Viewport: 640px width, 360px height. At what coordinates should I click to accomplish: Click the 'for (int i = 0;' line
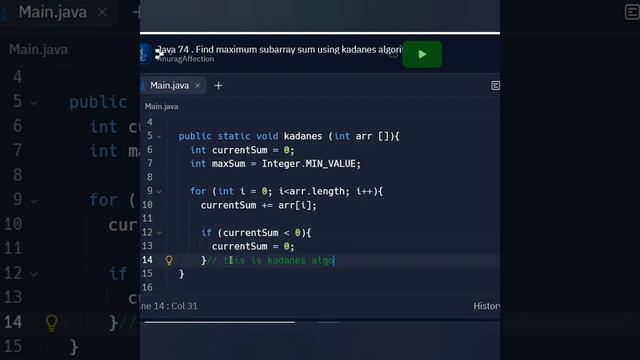point(287,191)
